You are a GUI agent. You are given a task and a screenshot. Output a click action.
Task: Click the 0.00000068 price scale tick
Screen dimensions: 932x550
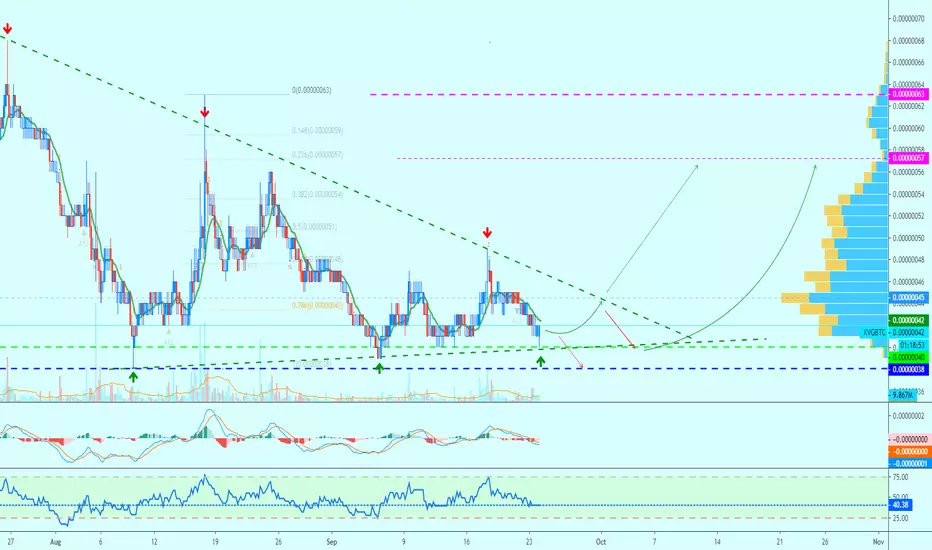coord(908,41)
